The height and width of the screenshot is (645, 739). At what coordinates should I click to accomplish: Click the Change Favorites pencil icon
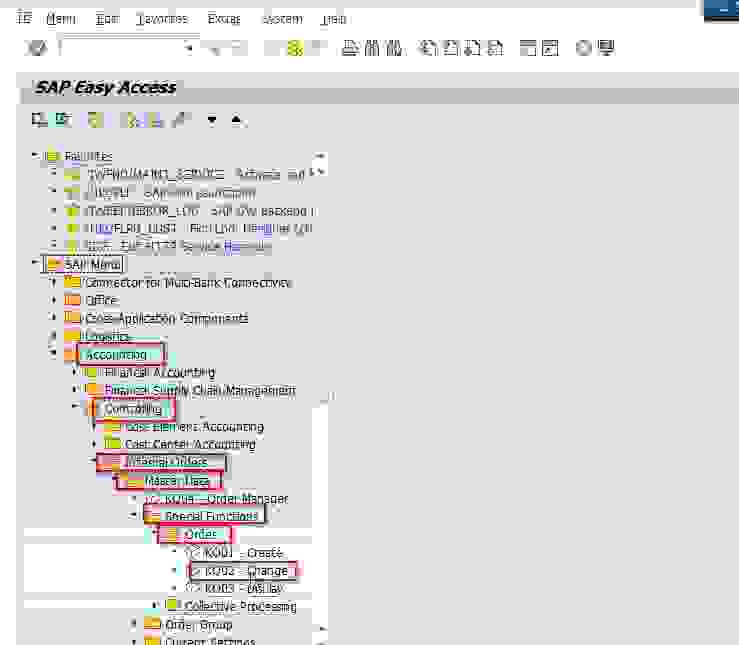[x=181, y=120]
